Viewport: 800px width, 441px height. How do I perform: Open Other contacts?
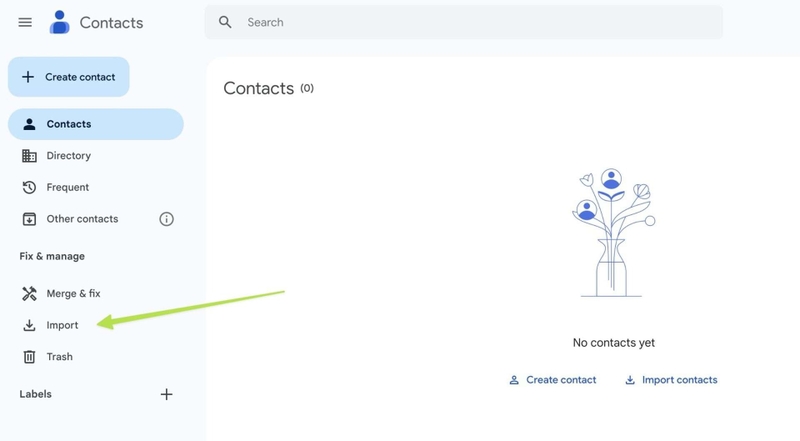[x=82, y=219]
